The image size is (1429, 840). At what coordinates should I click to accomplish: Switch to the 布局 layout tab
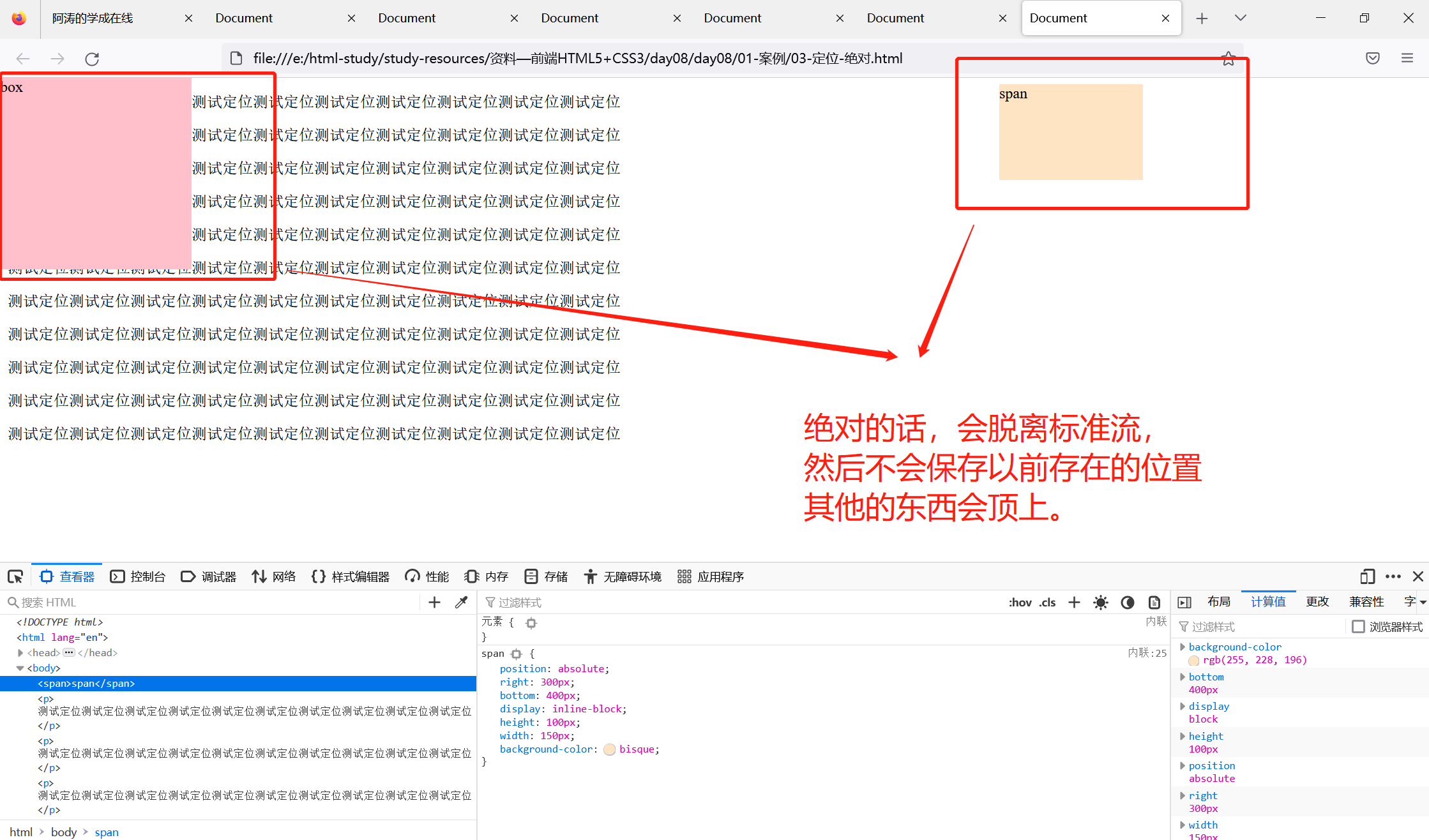click(1218, 601)
